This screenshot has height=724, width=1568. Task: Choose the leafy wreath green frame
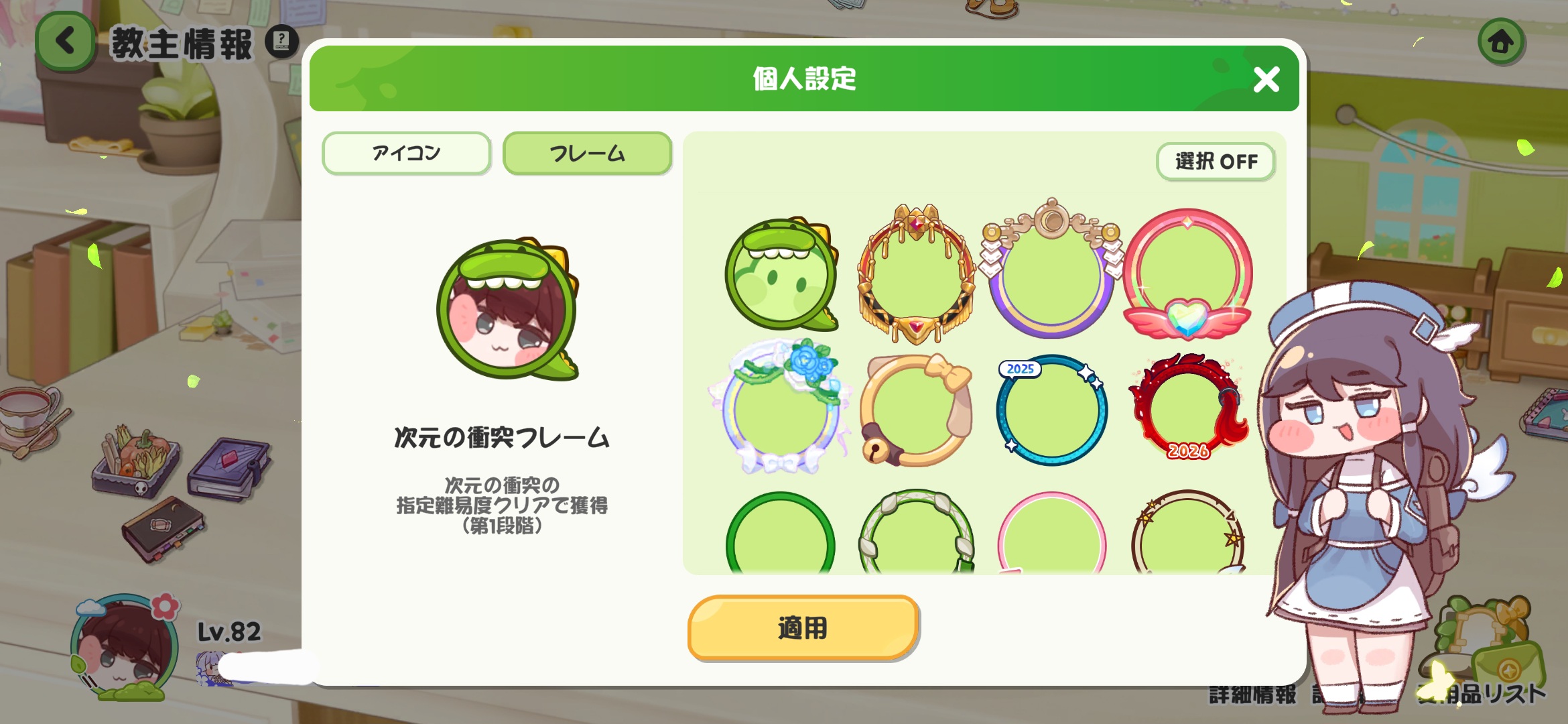pyautogui.click(x=917, y=533)
